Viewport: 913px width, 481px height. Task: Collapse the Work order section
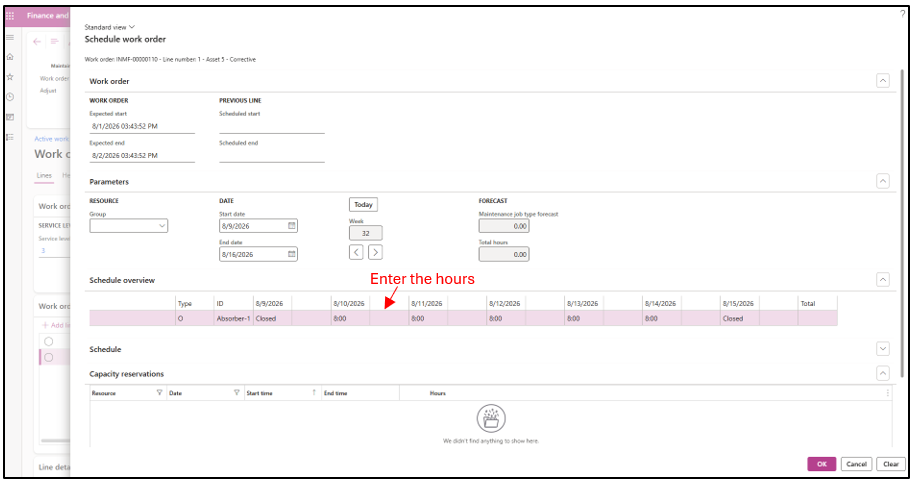[x=883, y=81]
